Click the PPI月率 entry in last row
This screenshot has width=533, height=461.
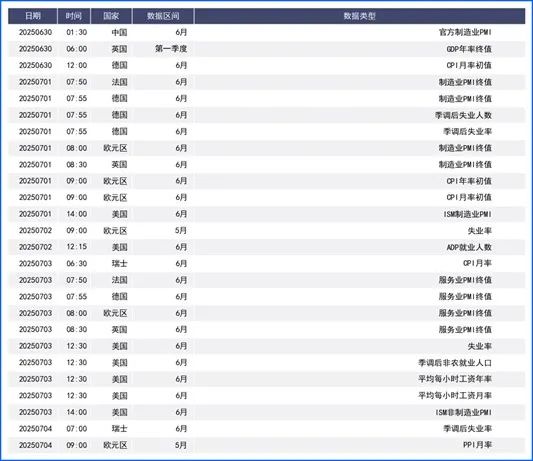(477, 445)
